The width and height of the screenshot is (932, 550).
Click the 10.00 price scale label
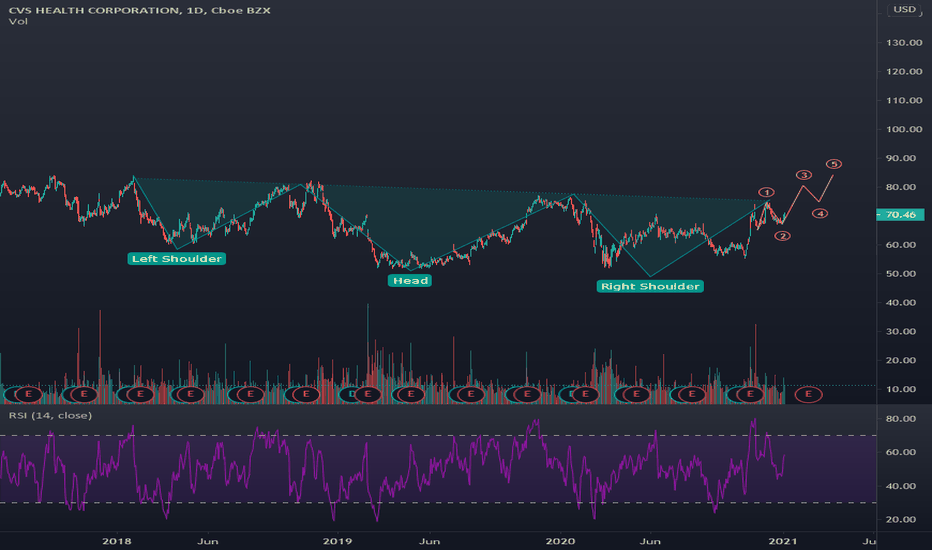[901, 389]
